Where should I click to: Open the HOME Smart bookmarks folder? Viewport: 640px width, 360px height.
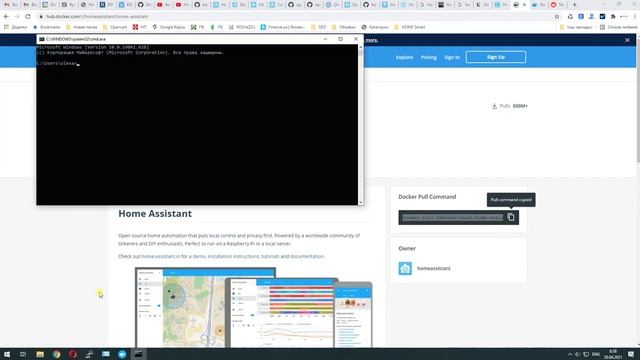pos(409,27)
